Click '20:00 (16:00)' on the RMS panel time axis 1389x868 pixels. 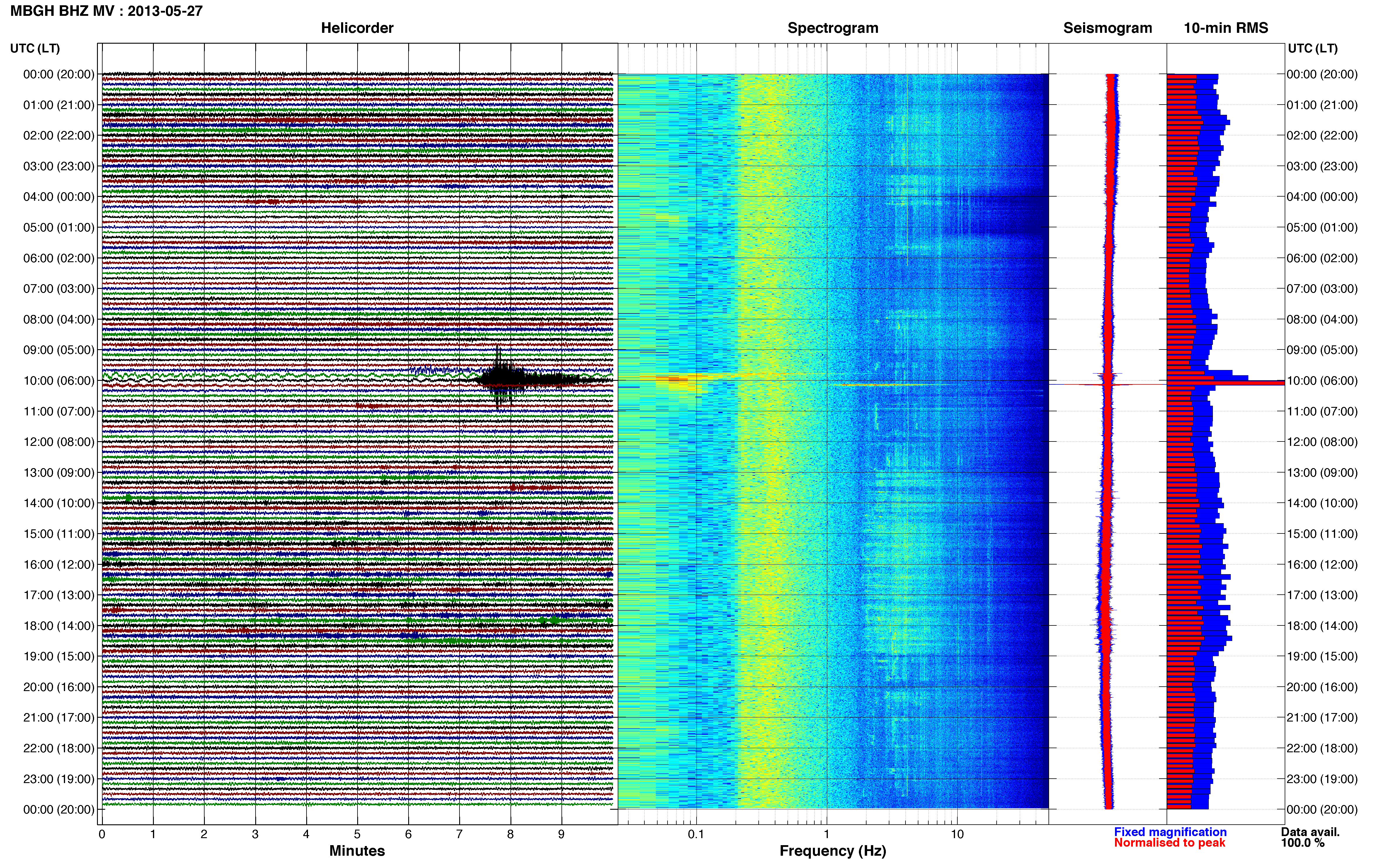click(1322, 687)
